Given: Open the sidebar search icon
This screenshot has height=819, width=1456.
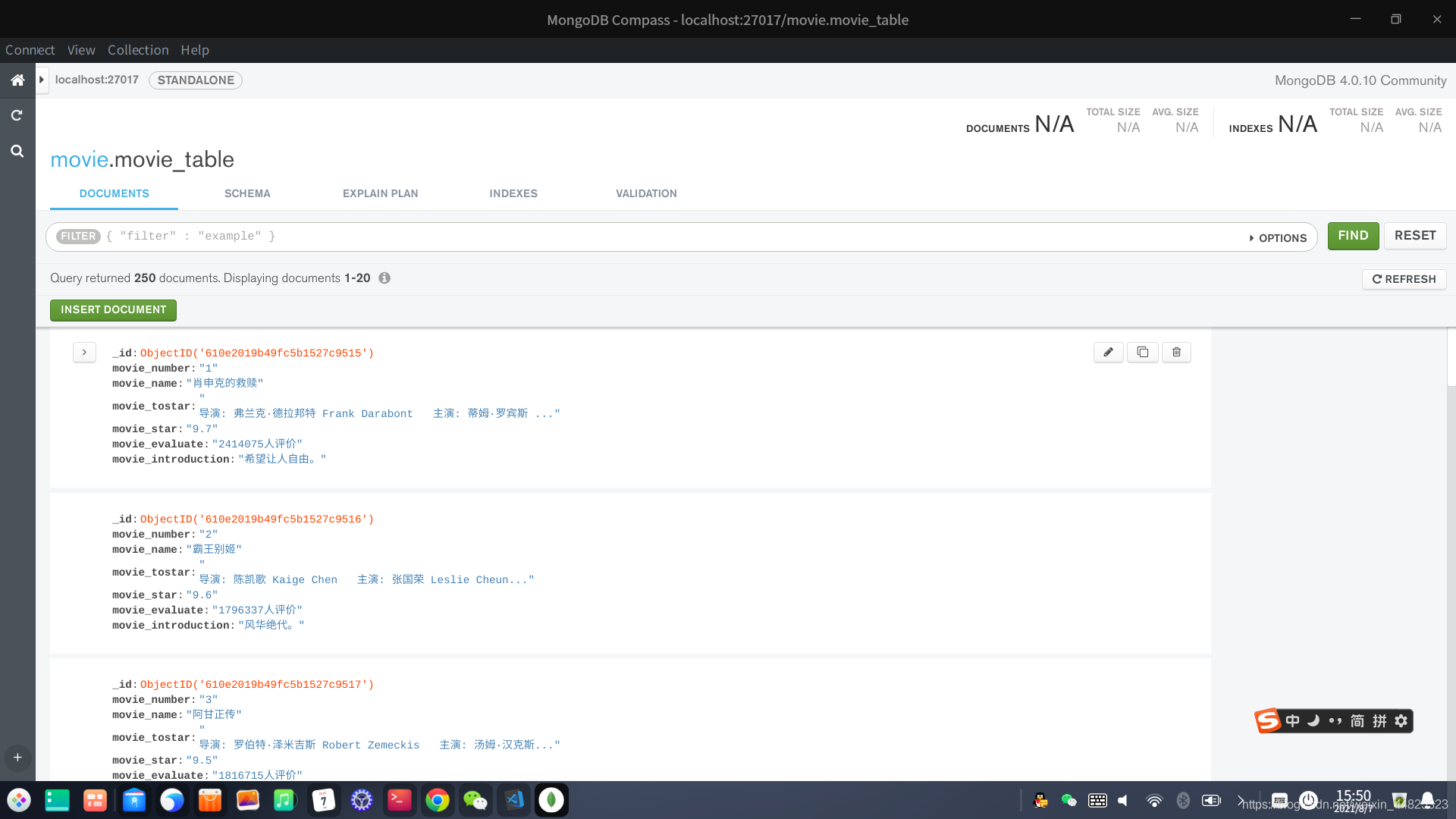Looking at the screenshot, I should [x=17, y=151].
